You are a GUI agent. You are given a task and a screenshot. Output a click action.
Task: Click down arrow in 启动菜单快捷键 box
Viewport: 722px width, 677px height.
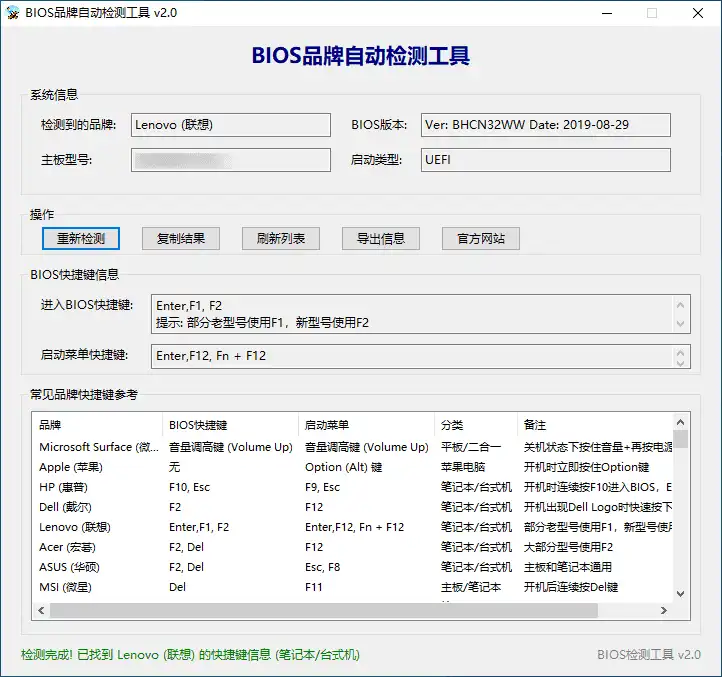point(681,362)
